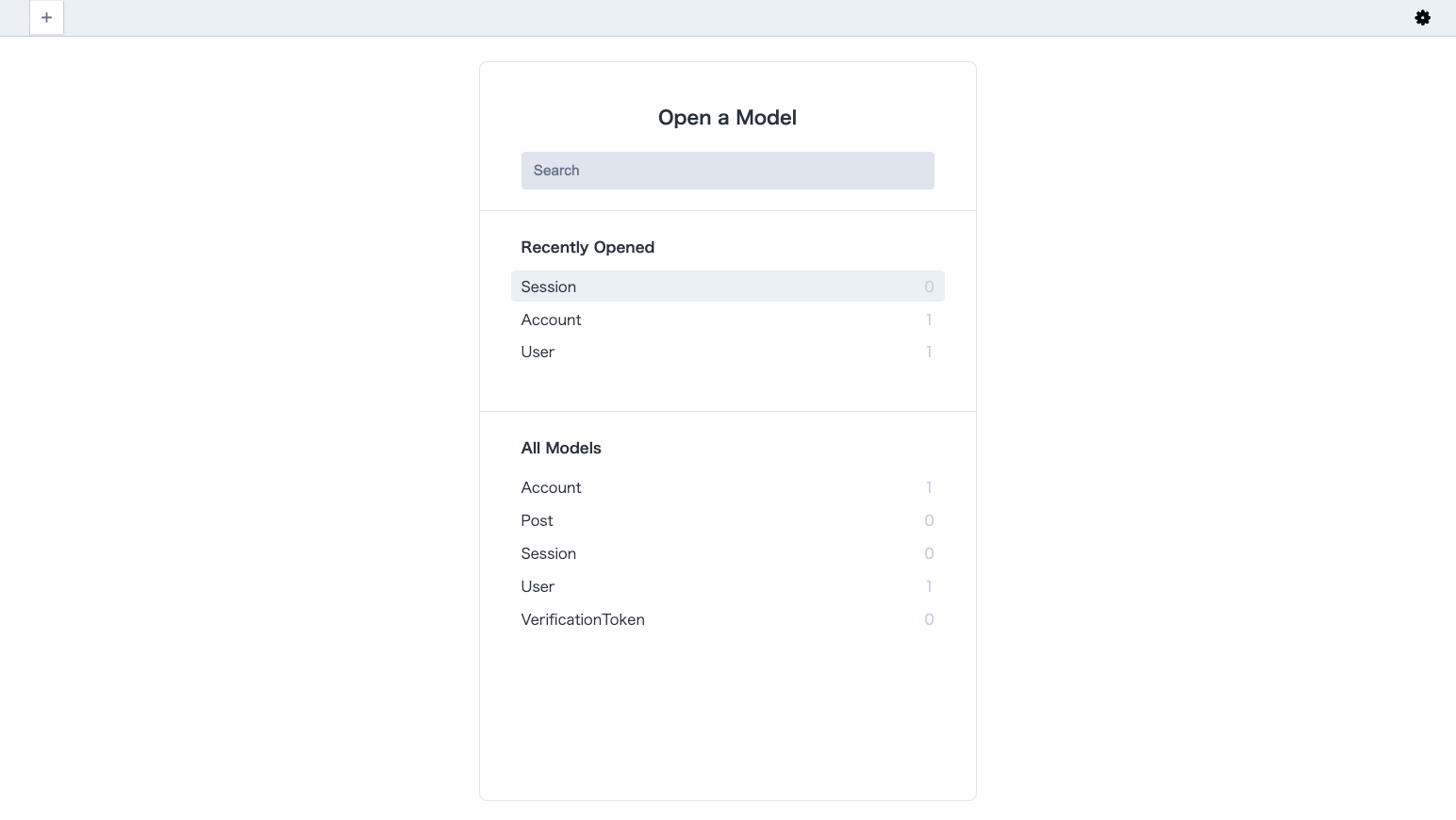Click the VerificationToken record count

(x=929, y=619)
